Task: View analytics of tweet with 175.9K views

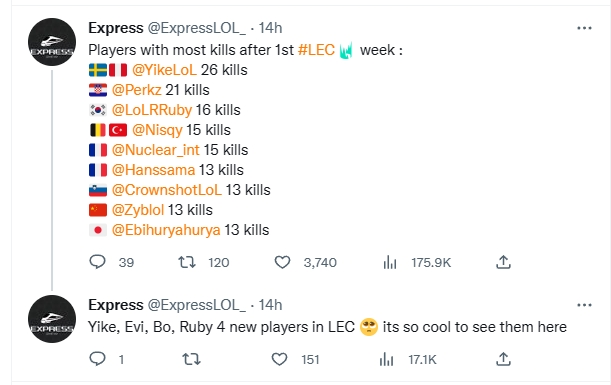Action: click(390, 262)
